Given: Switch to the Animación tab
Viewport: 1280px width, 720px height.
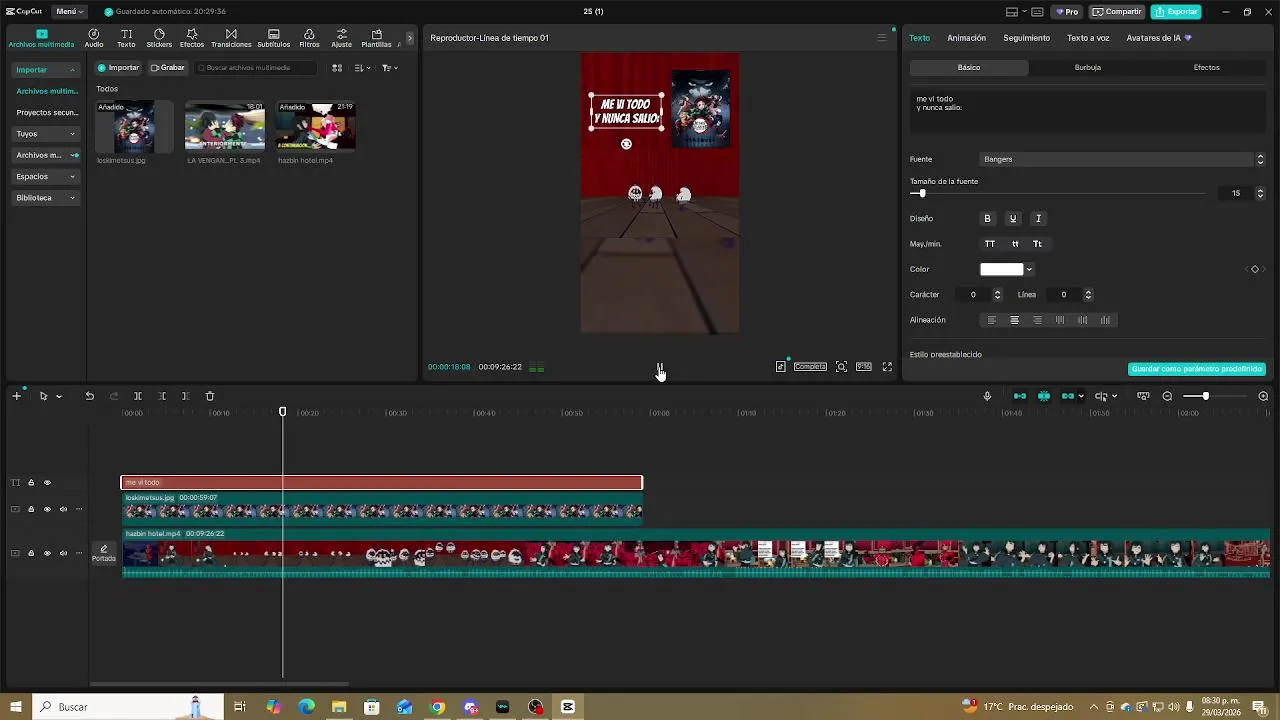Looking at the screenshot, I should 966,38.
